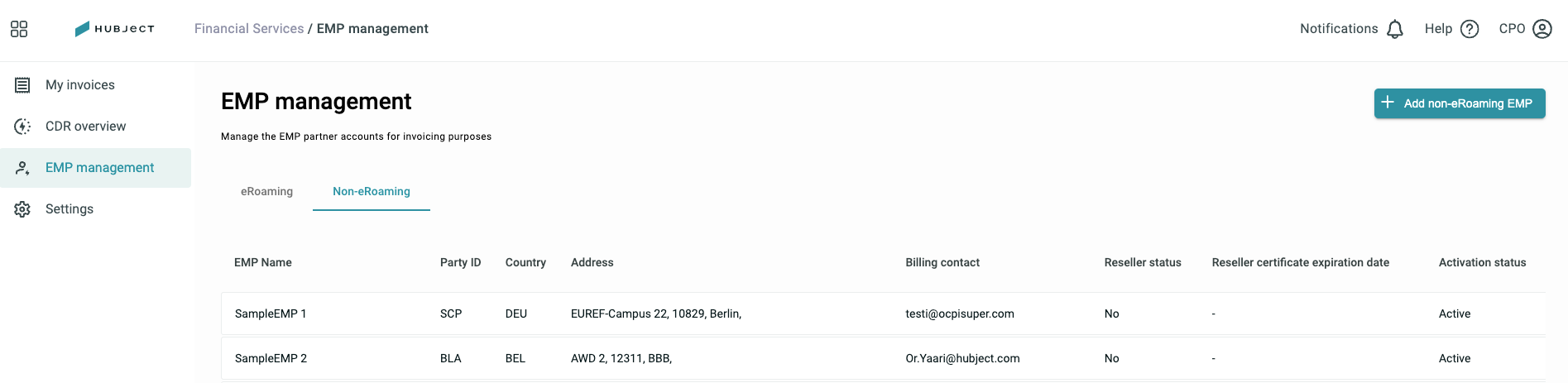This screenshot has width=1568, height=383.
Task: Click the Hubject logo
Action: [114, 29]
